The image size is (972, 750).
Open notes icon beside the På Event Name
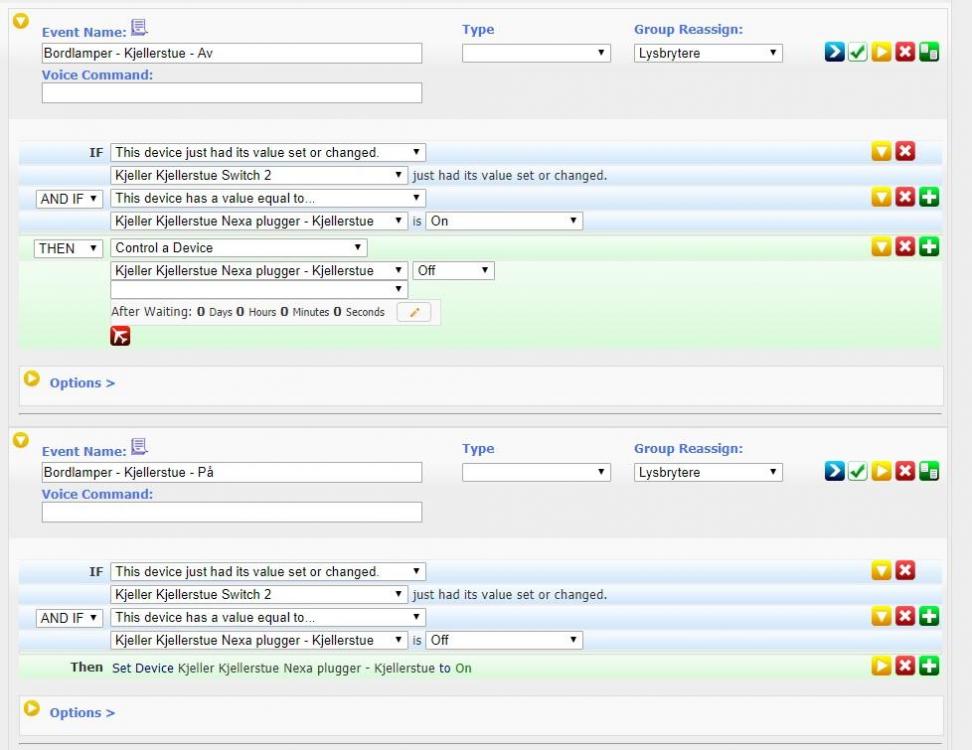coord(140,447)
